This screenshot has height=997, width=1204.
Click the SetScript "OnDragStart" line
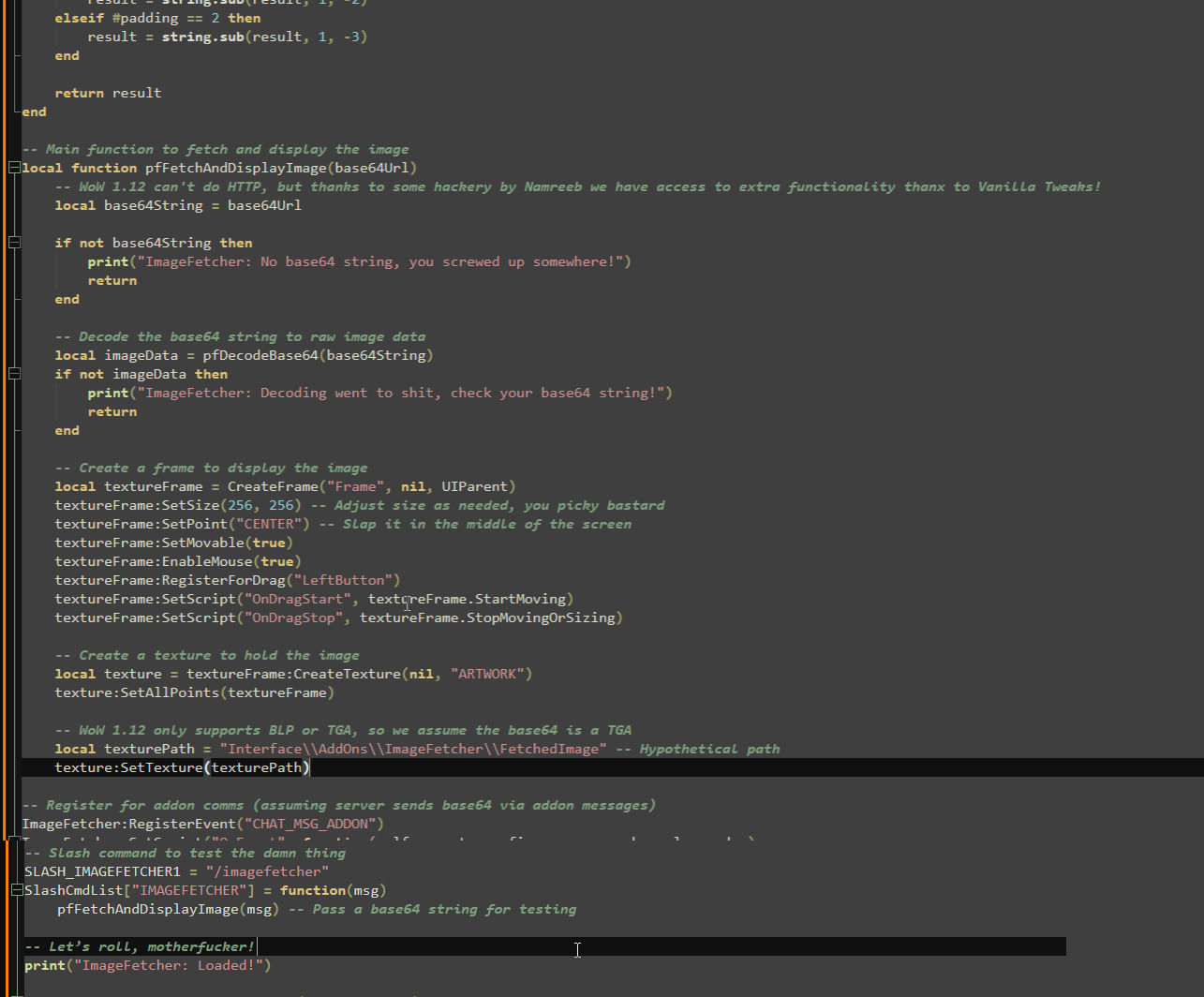[314, 599]
